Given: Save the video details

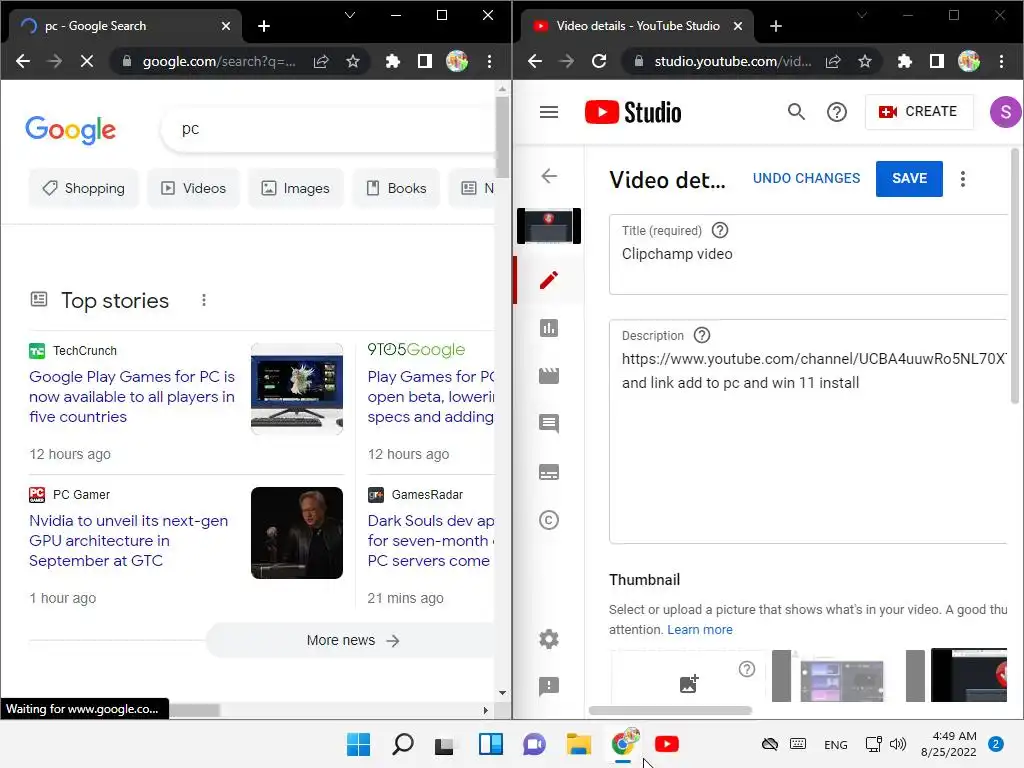Looking at the screenshot, I should pos(909,178).
